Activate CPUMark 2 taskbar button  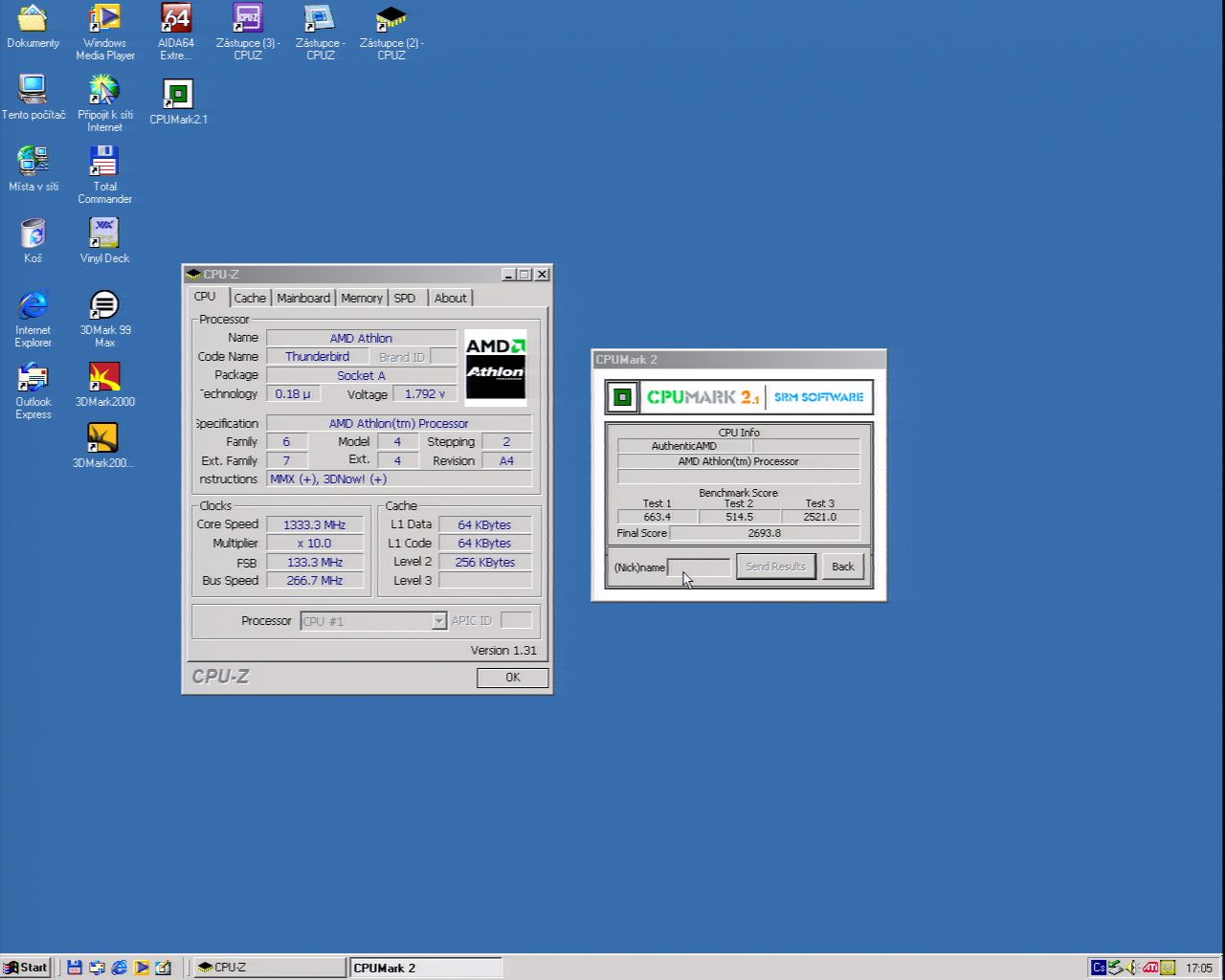(x=425, y=968)
